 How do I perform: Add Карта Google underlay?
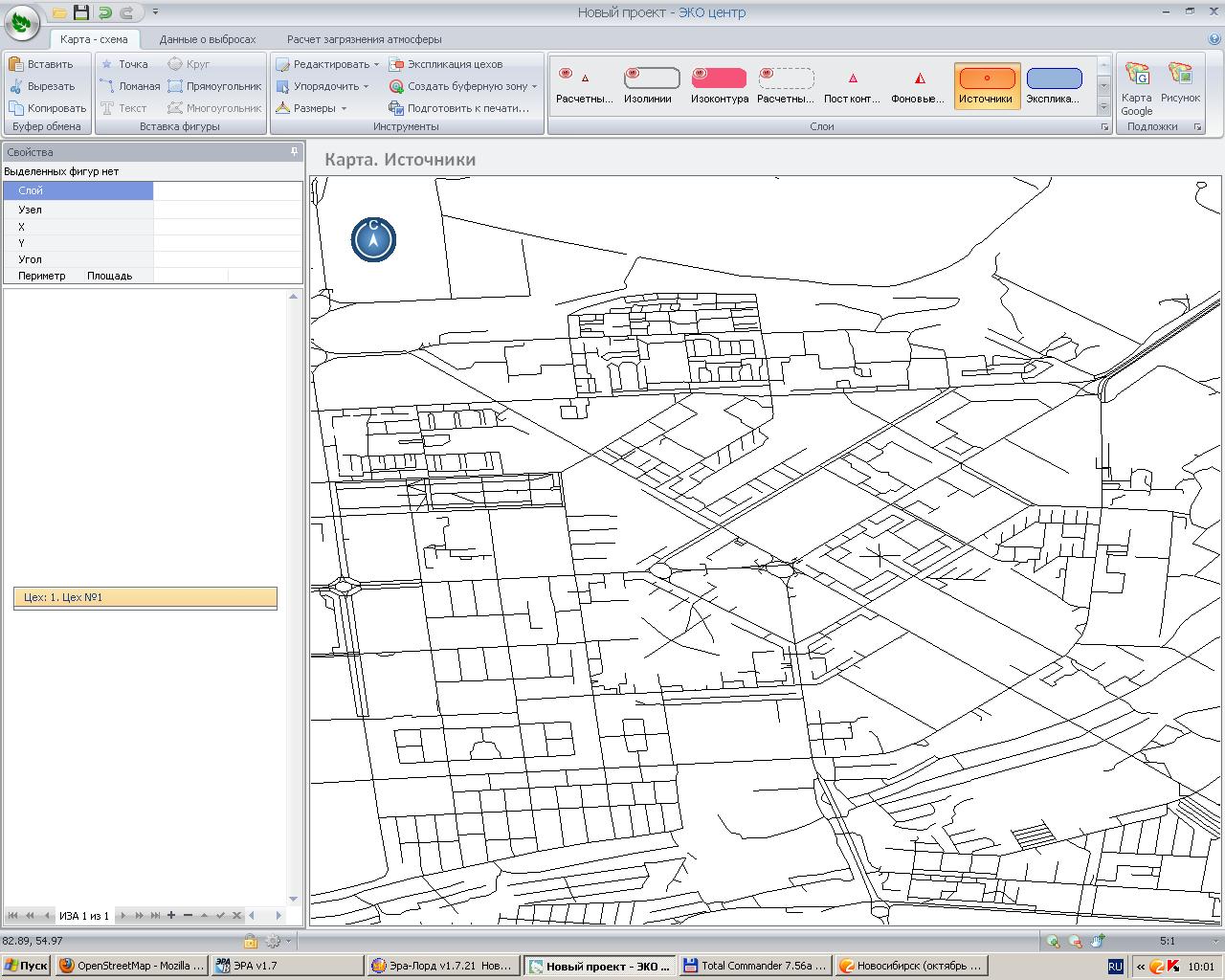click(1137, 86)
